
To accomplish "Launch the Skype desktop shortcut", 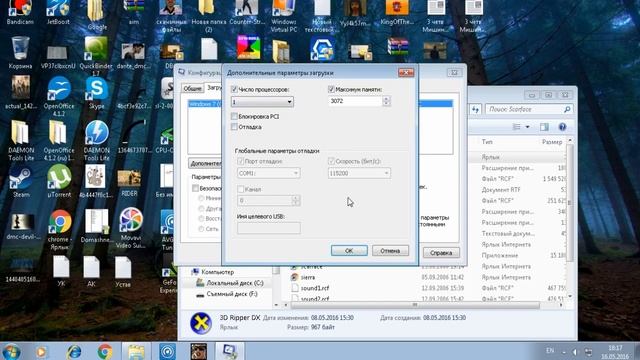I will [97, 93].
